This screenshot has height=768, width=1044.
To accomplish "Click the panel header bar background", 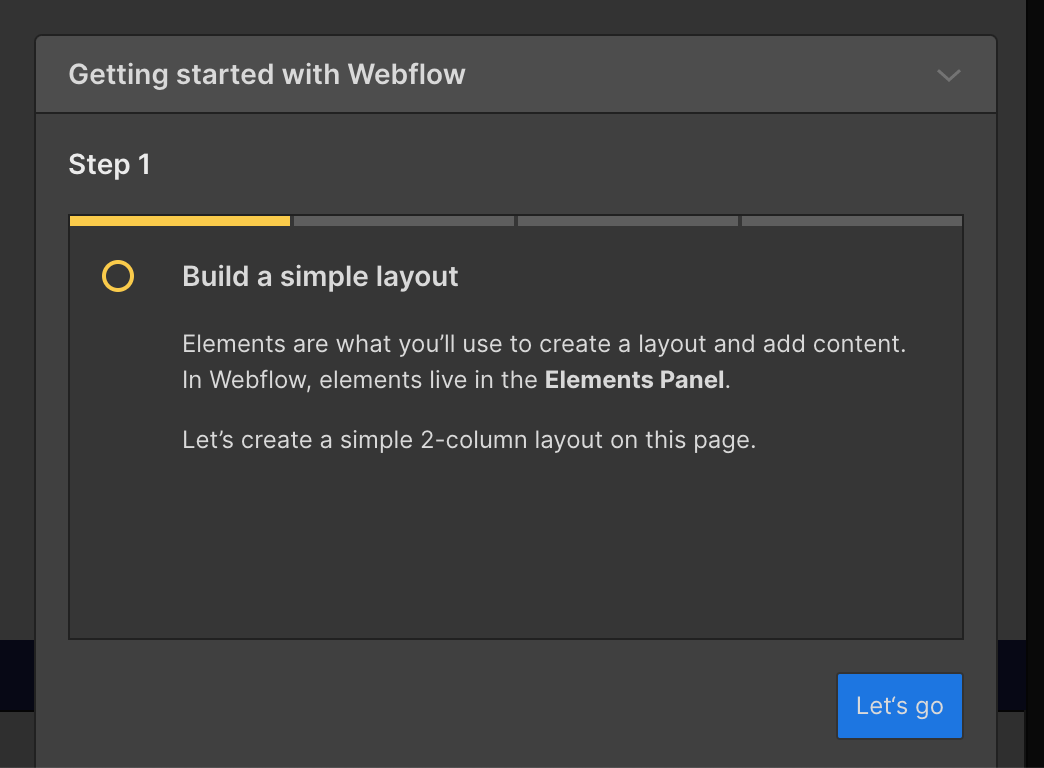I will tap(700, 75).
